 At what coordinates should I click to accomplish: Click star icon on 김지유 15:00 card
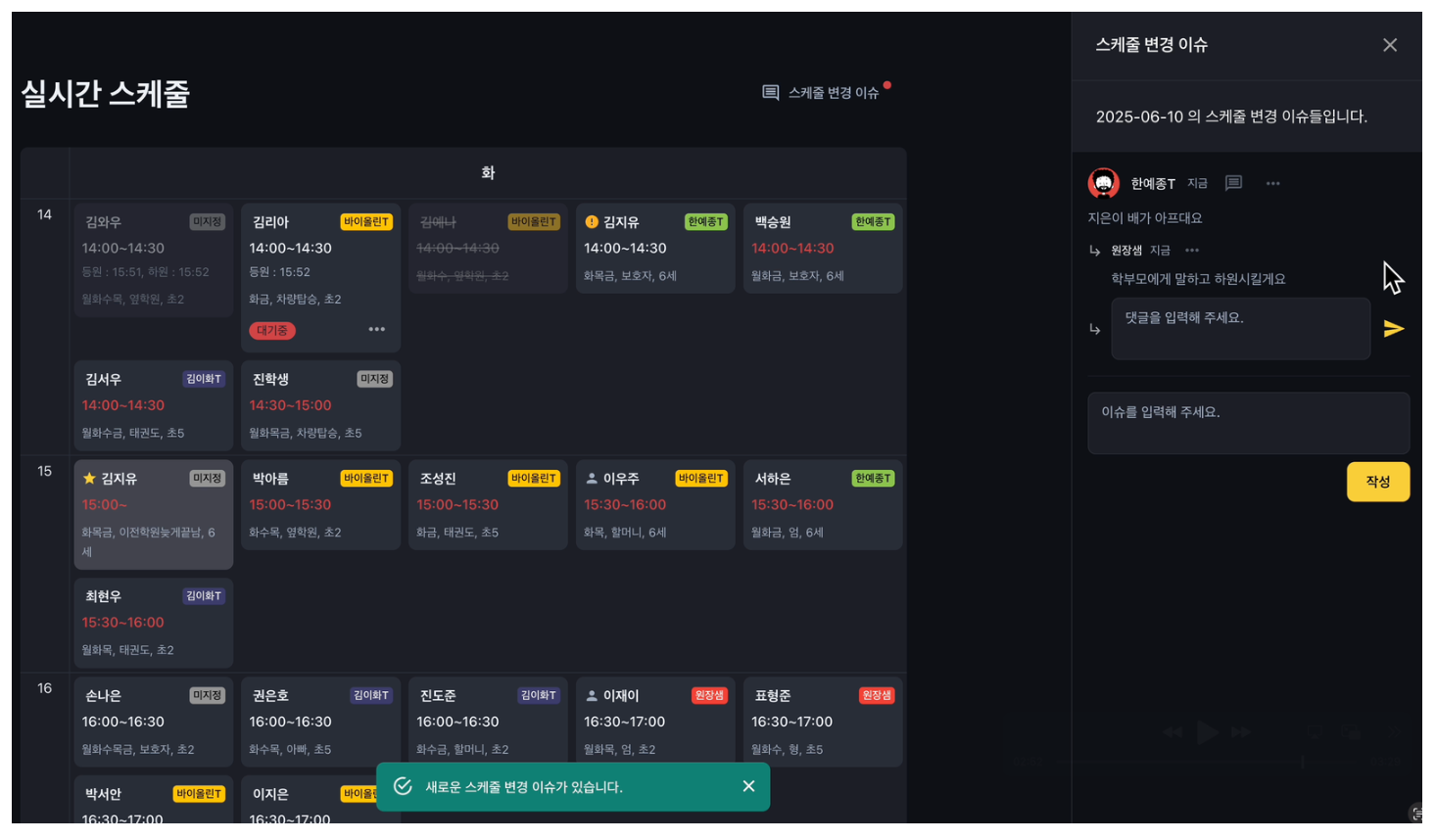coord(89,479)
